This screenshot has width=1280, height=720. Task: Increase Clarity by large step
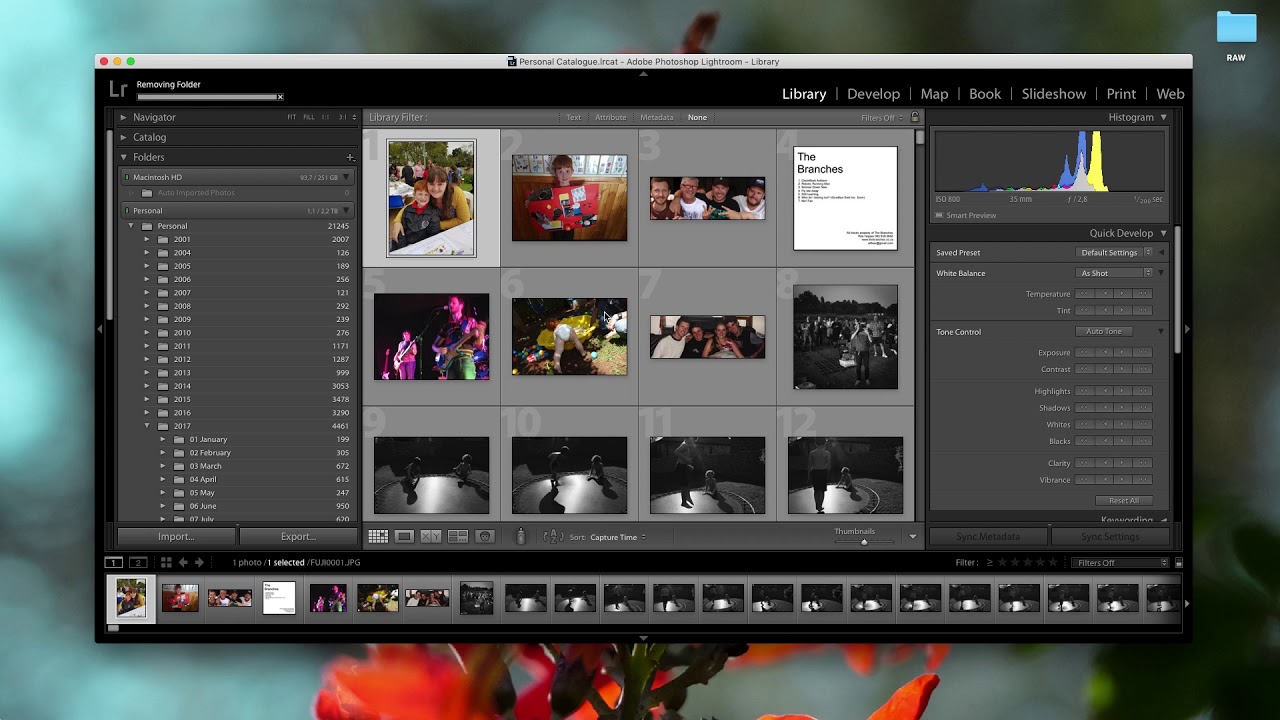(x=1142, y=463)
